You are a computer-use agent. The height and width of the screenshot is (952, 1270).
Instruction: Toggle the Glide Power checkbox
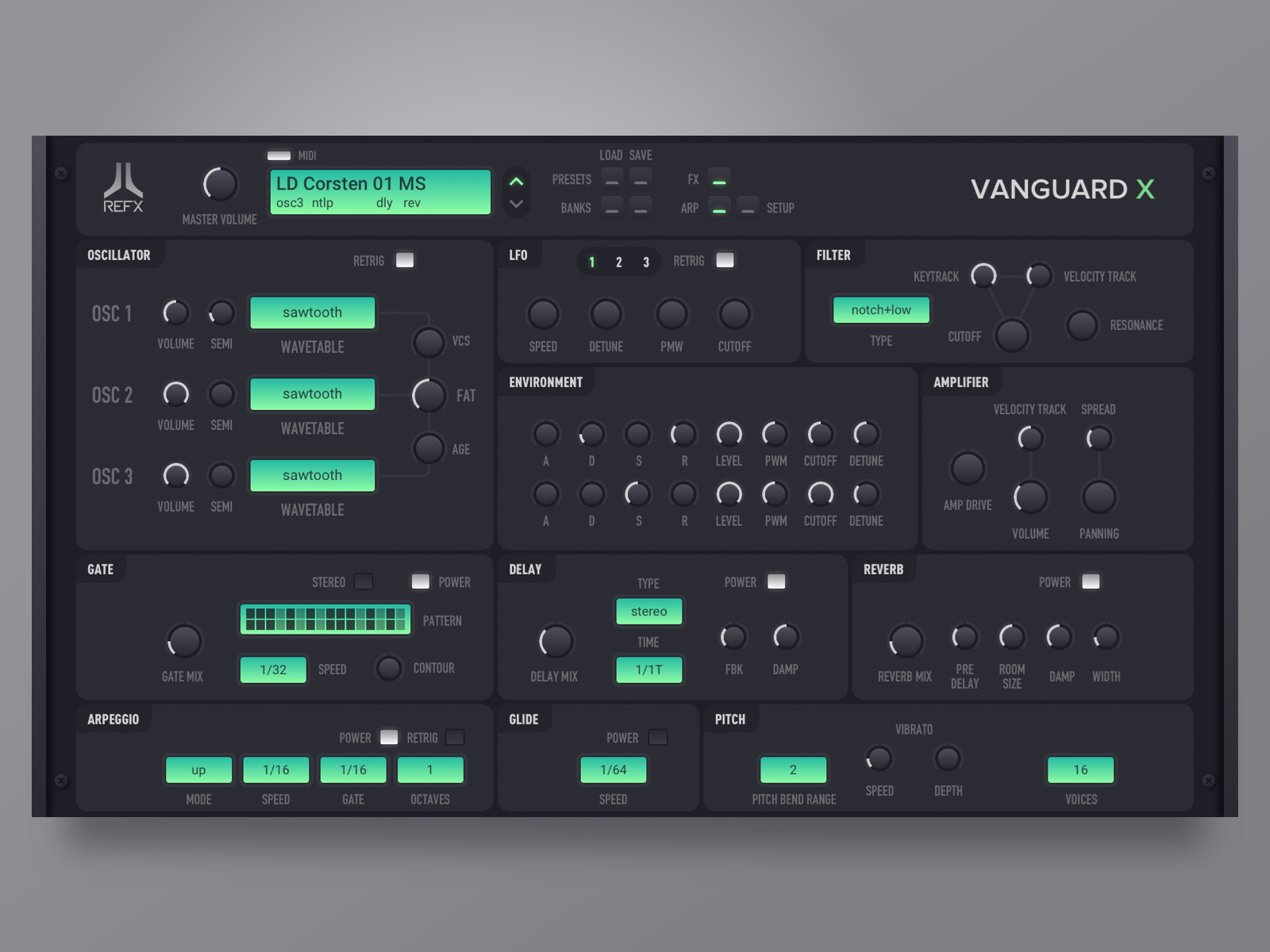658,737
